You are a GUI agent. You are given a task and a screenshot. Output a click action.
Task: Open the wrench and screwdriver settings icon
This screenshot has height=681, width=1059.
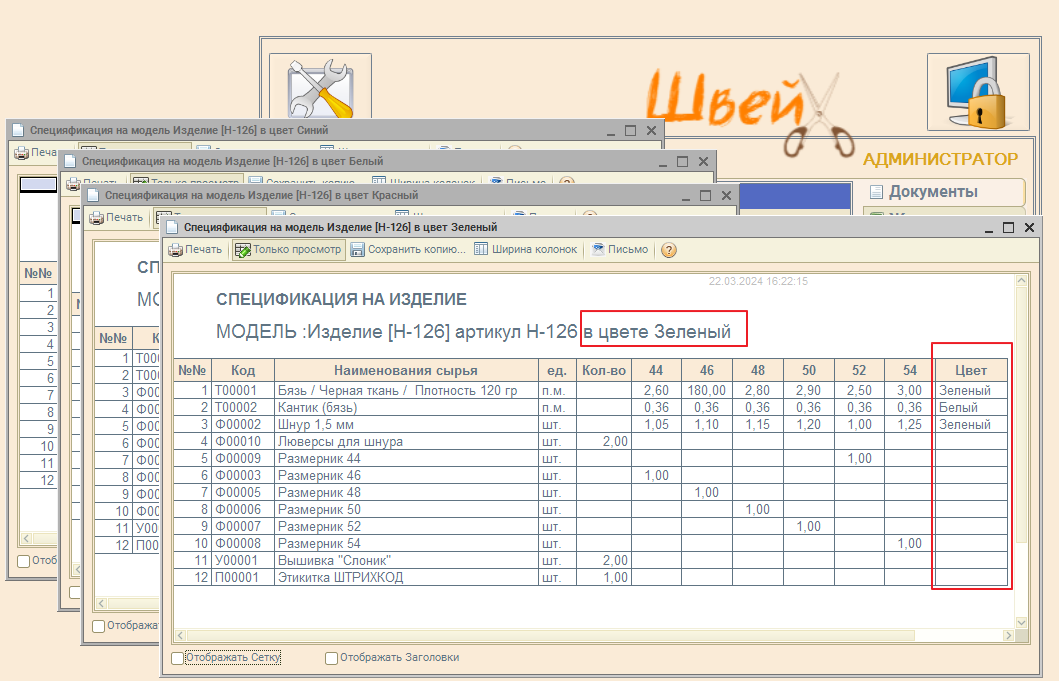click(320, 88)
